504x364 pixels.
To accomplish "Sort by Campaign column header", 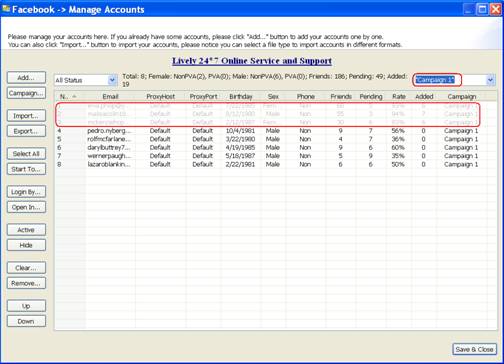I will click(462, 96).
